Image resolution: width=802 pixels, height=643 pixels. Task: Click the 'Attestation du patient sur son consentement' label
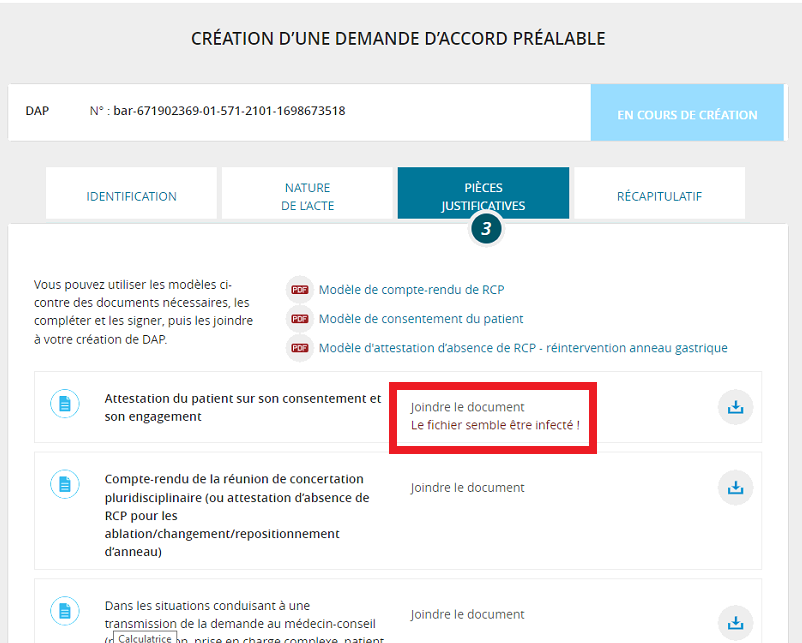tap(243, 408)
